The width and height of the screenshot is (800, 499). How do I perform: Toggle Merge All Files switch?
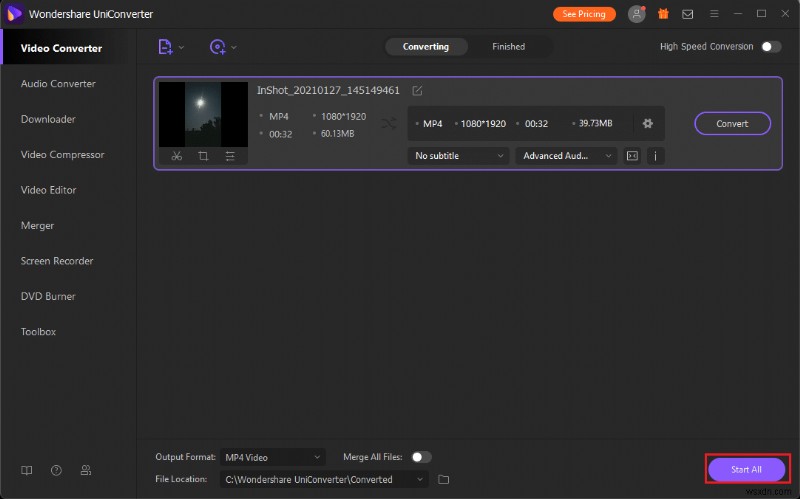tap(421, 457)
